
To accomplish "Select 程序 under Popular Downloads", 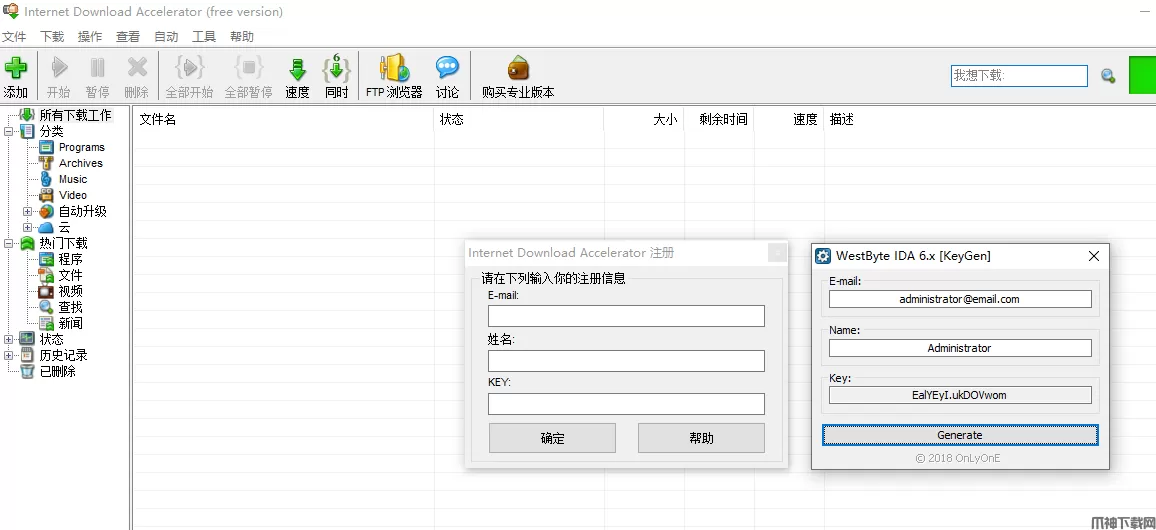I will point(71,259).
